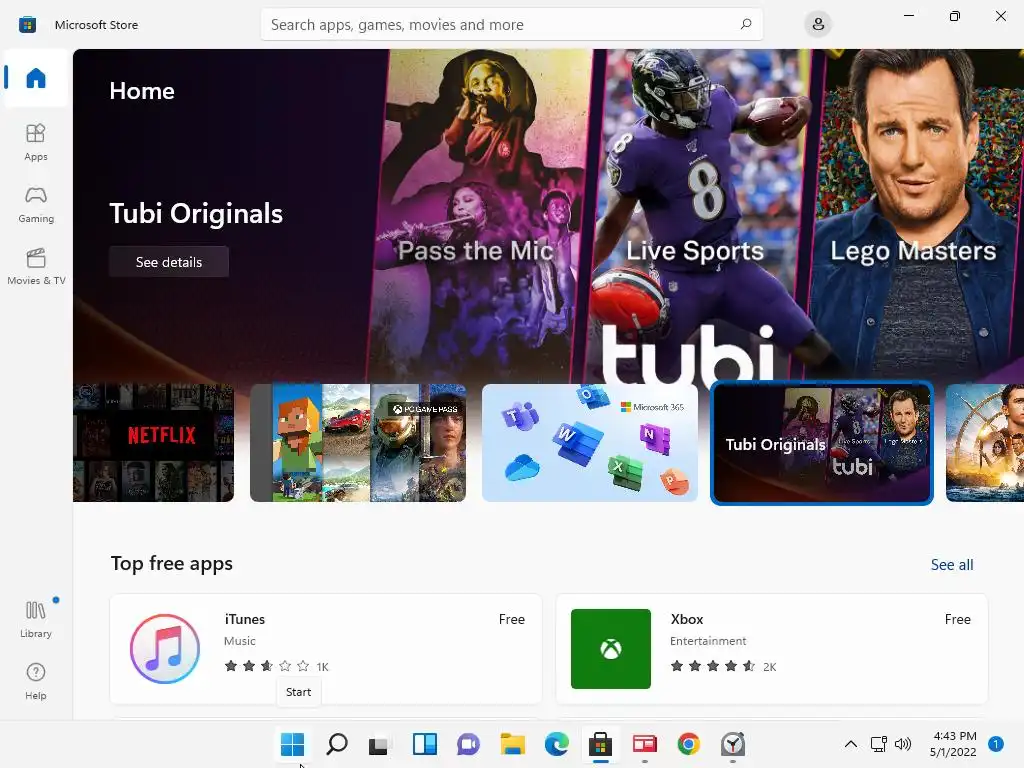Click Xbox star rating
The width and height of the screenshot is (1024, 768).
pyautogui.click(x=713, y=666)
